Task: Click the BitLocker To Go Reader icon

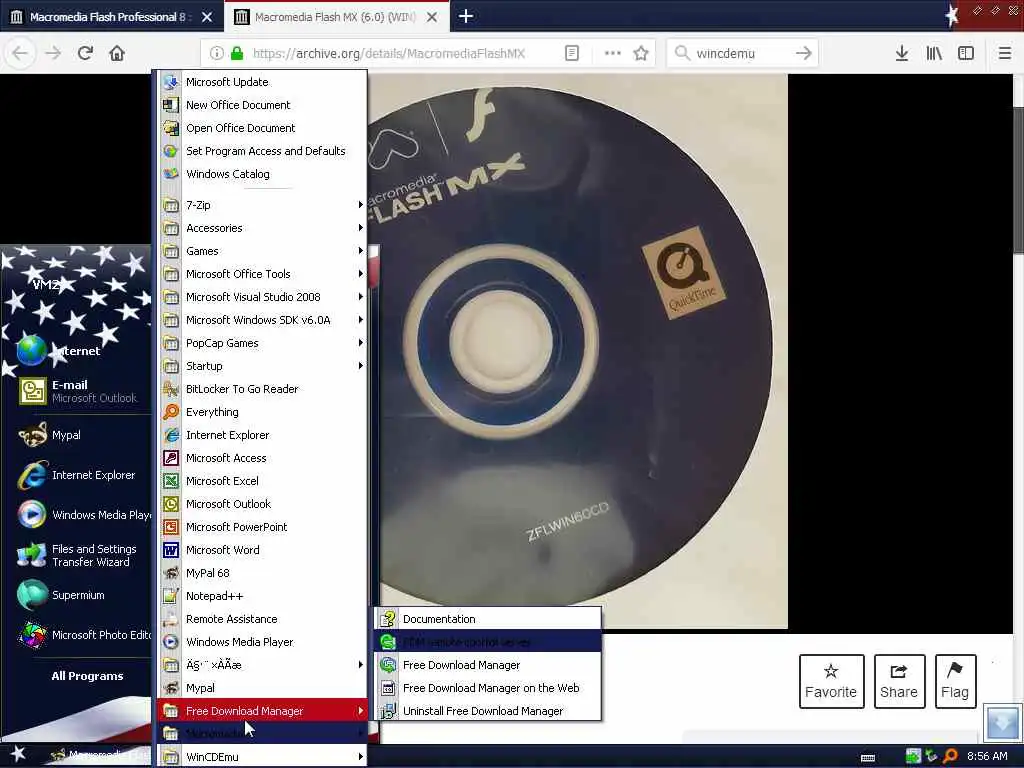Action: [x=170, y=389]
